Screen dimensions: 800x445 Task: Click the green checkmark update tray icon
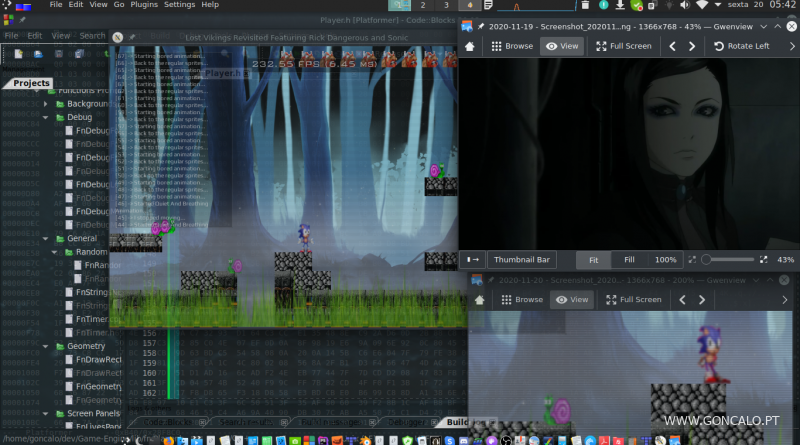(636, 5)
